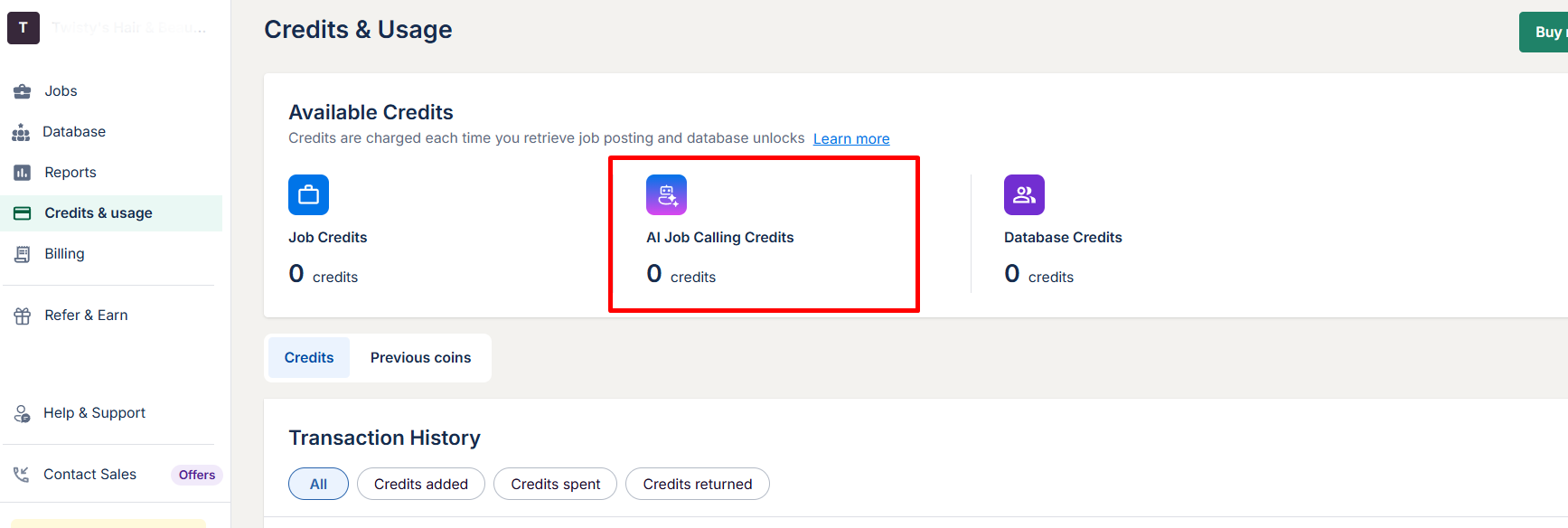The image size is (1568, 528).
Task: Click the blue Job Credits briefcase icon
Action: pos(308,194)
